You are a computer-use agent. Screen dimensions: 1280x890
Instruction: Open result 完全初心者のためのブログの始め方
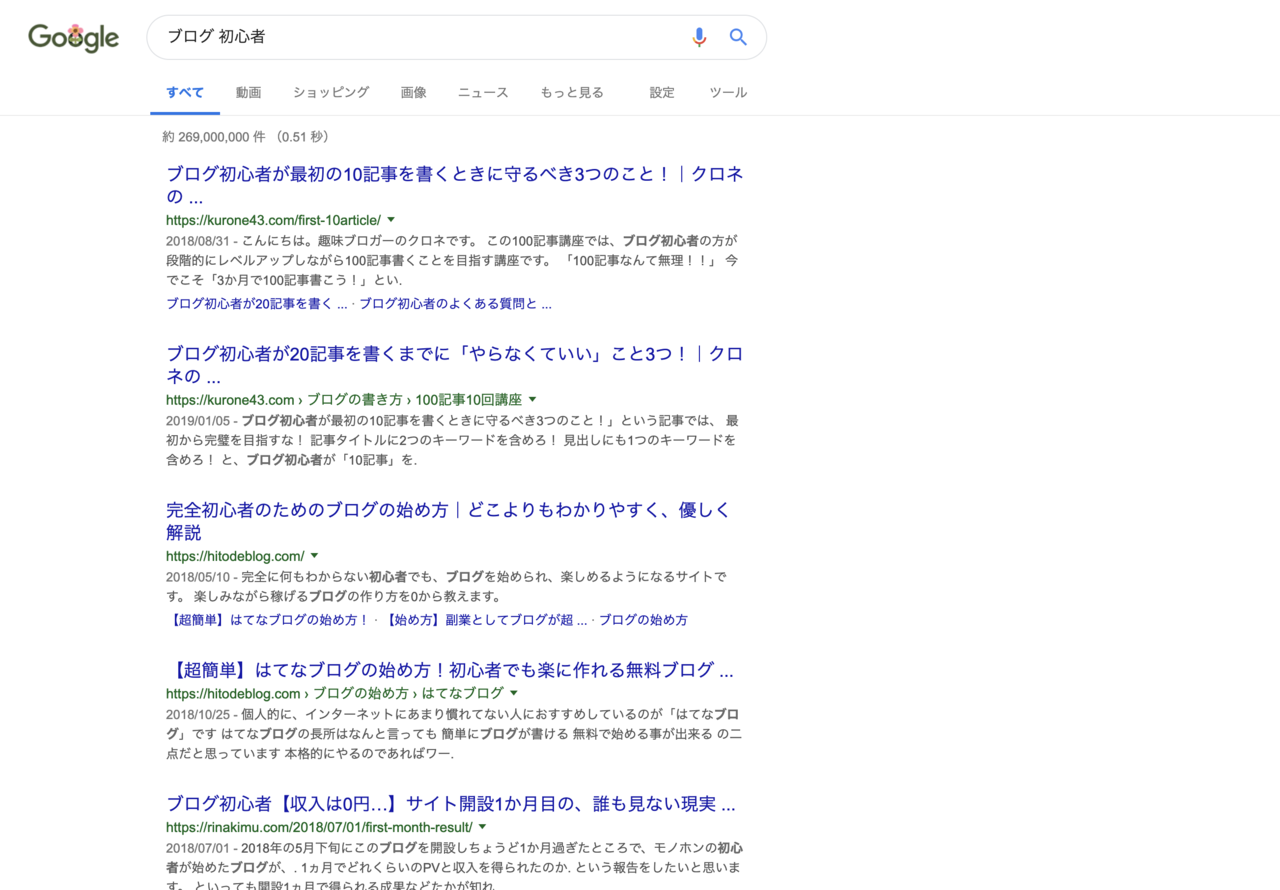click(448, 521)
